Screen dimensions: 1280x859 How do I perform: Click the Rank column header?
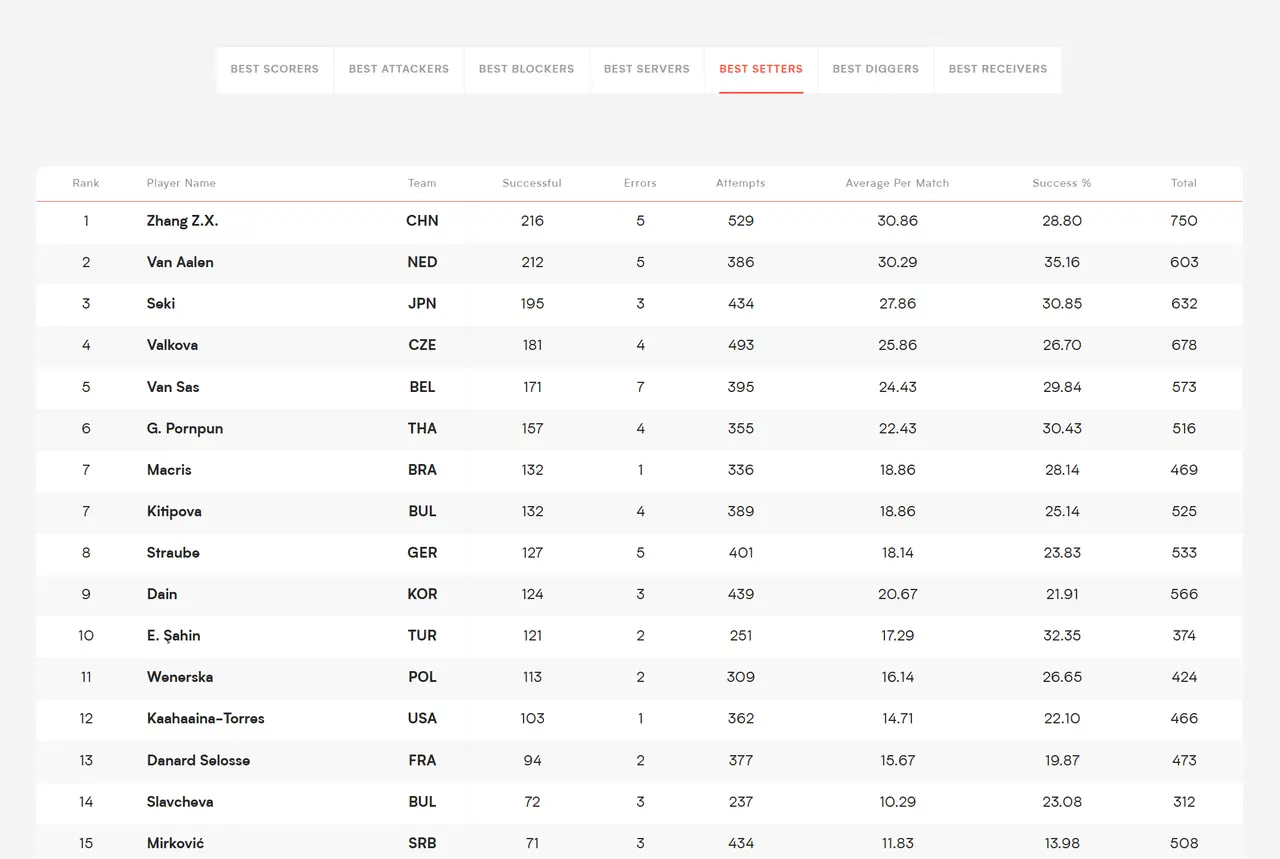point(86,183)
